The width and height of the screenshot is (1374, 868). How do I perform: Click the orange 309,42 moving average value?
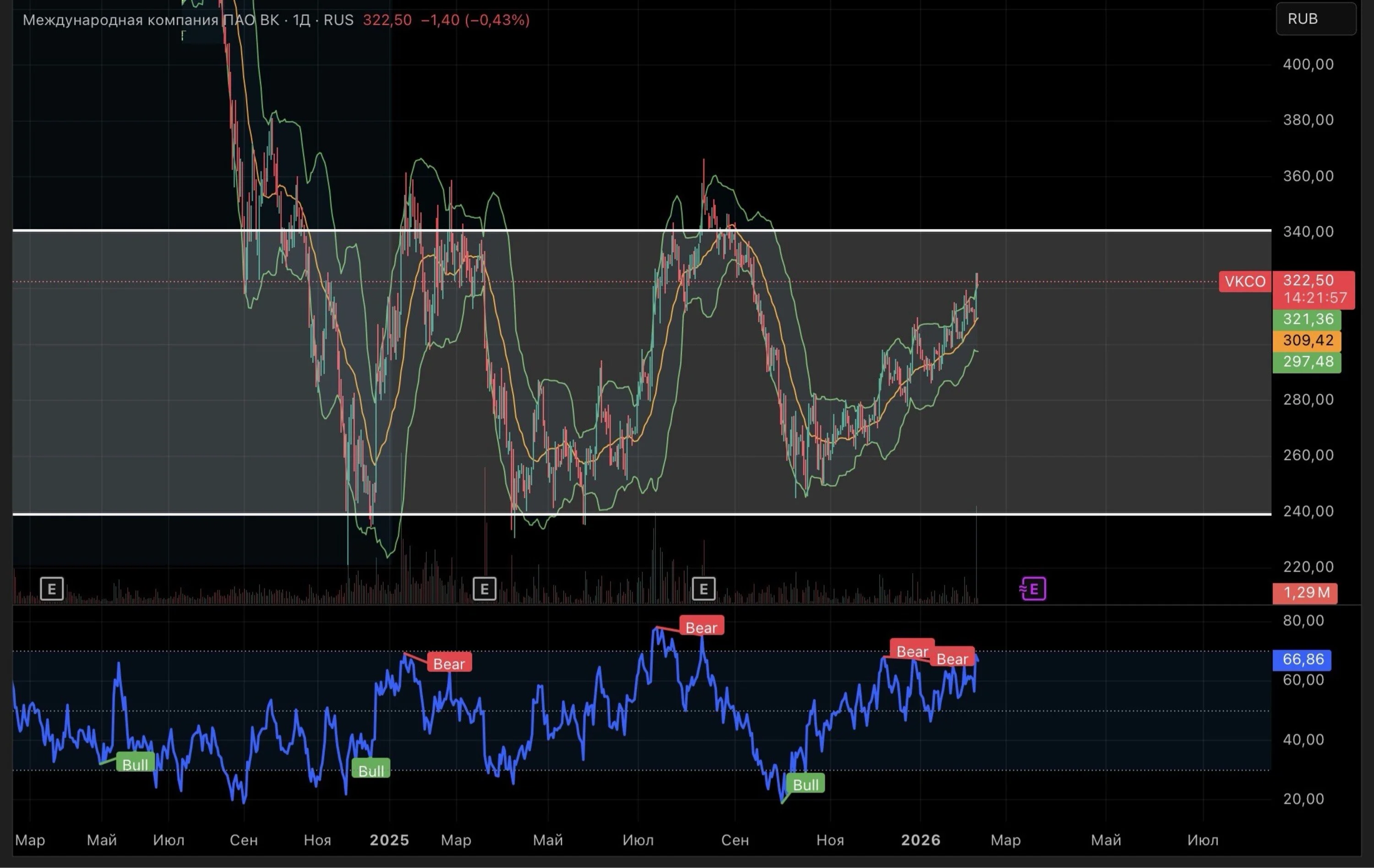click(x=1307, y=341)
